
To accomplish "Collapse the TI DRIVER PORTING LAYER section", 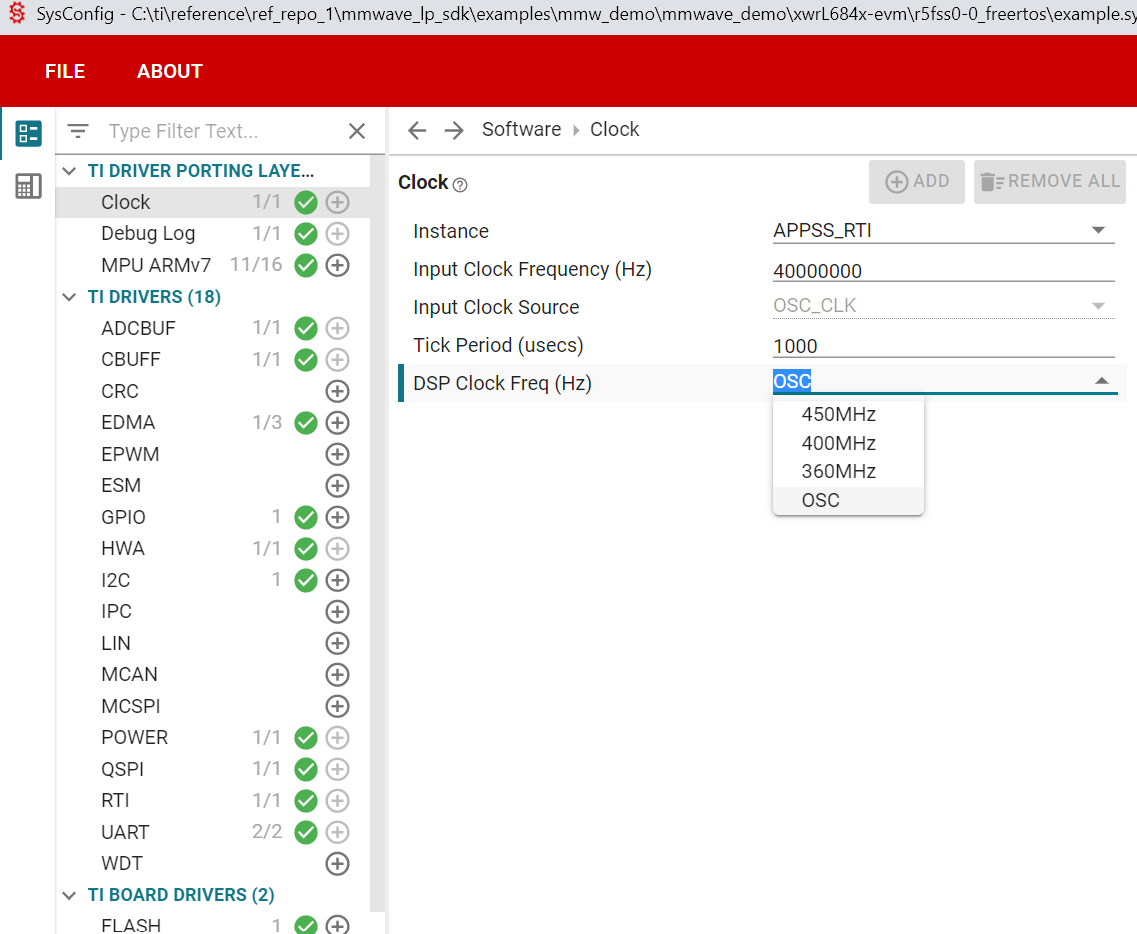I will [x=69, y=171].
